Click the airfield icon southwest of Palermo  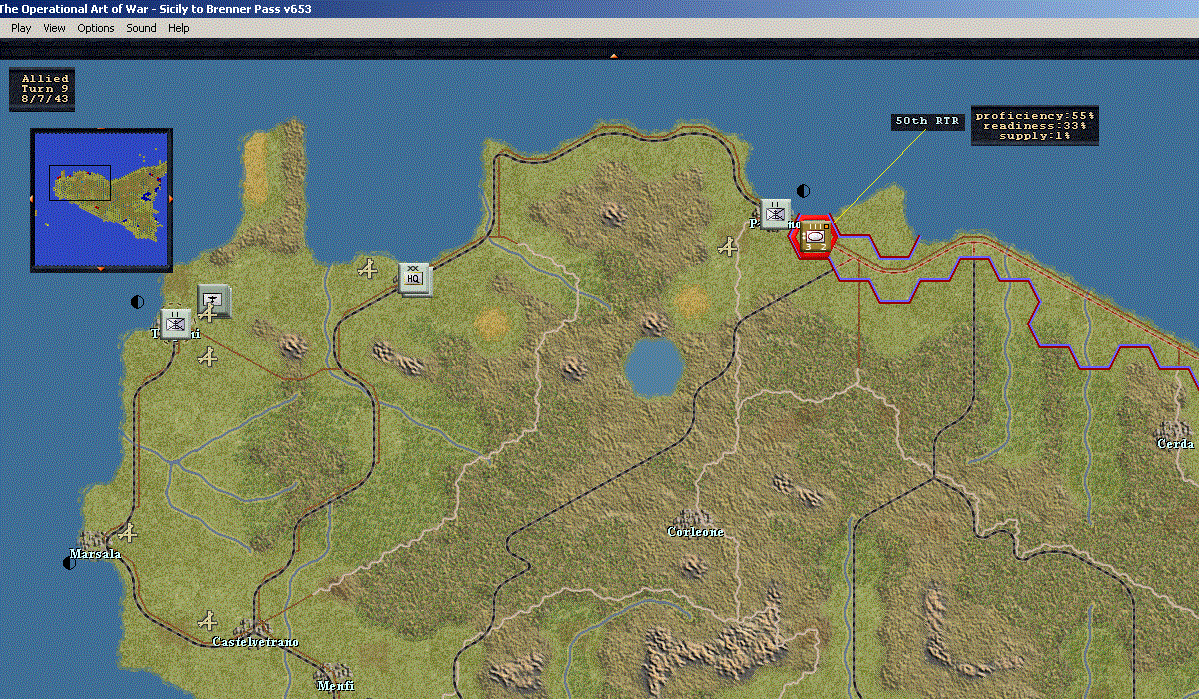click(727, 246)
